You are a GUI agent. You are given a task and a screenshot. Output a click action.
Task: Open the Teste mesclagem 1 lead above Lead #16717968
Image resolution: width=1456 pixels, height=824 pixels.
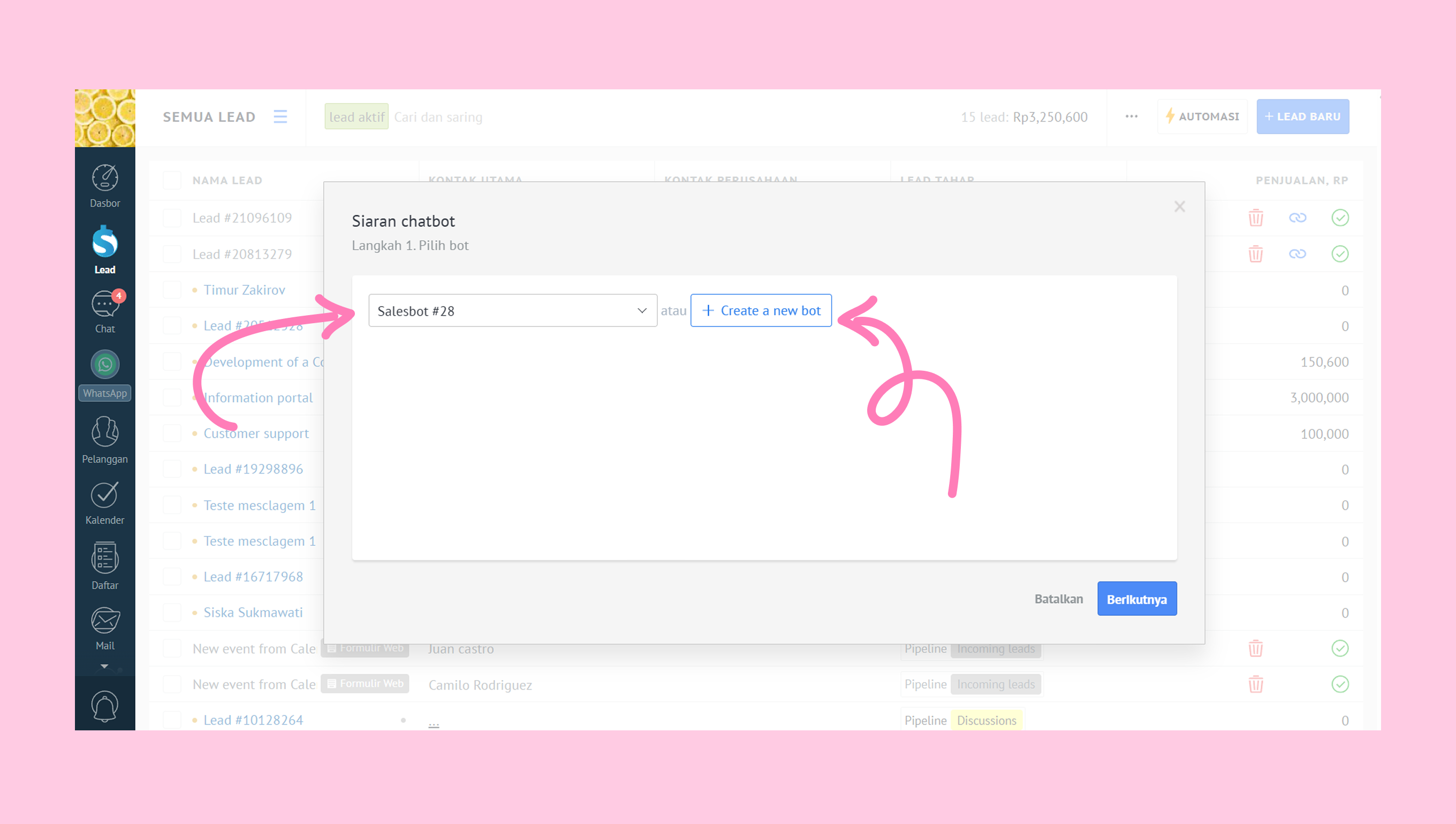tap(259, 541)
